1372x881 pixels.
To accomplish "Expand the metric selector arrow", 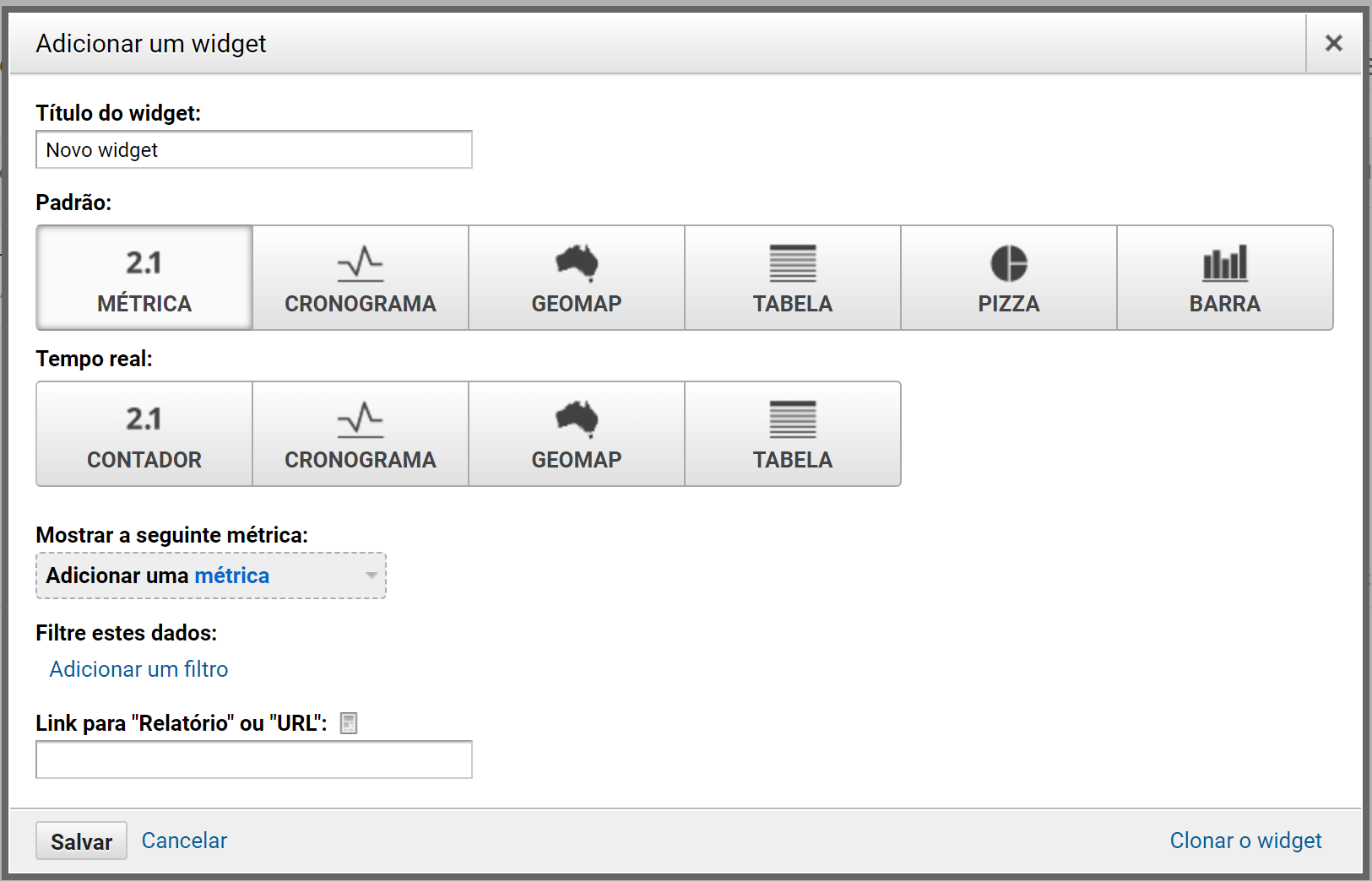I will click(371, 576).
